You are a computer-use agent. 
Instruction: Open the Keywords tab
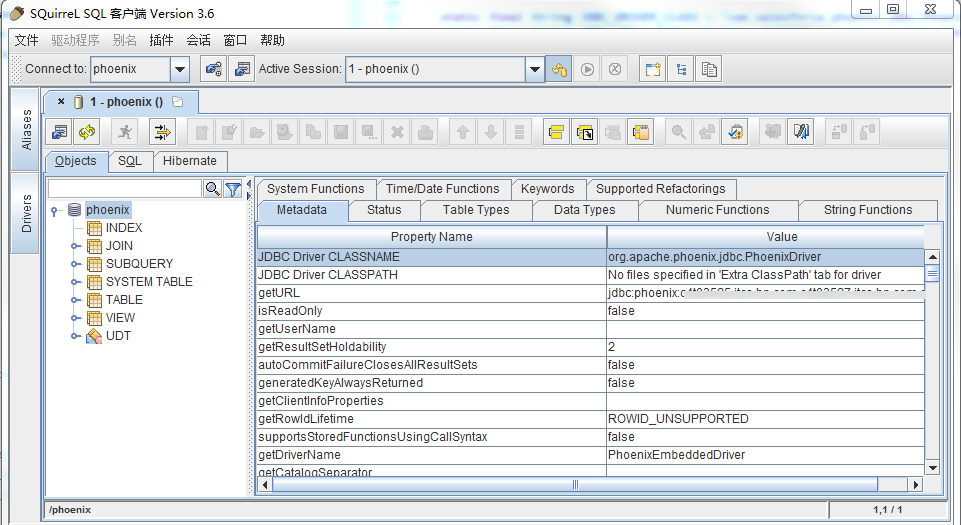pyautogui.click(x=547, y=189)
